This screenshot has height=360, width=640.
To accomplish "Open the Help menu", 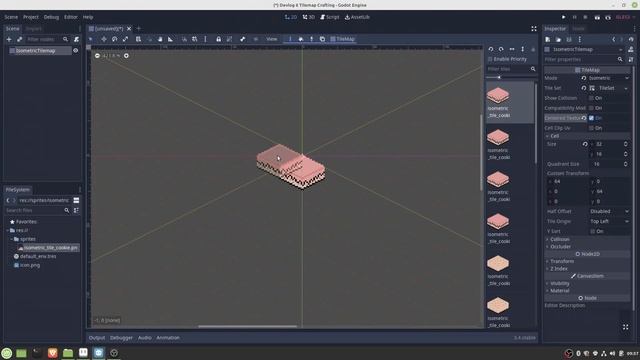I will 88,17.
